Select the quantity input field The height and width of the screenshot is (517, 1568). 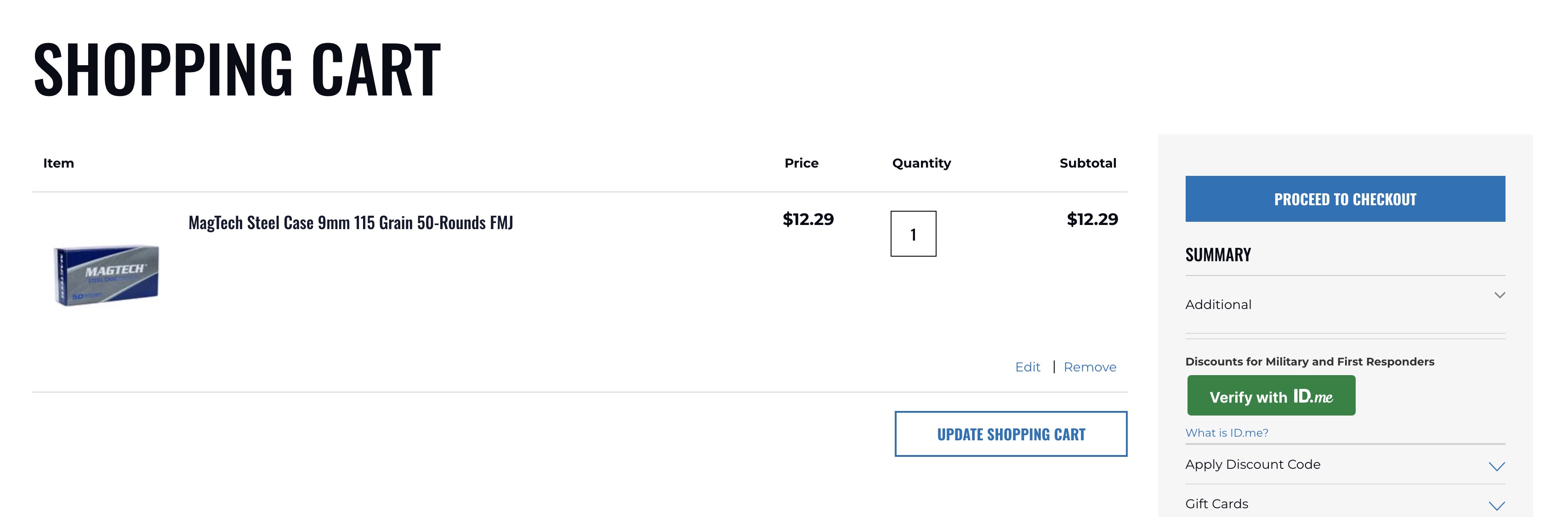(913, 234)
